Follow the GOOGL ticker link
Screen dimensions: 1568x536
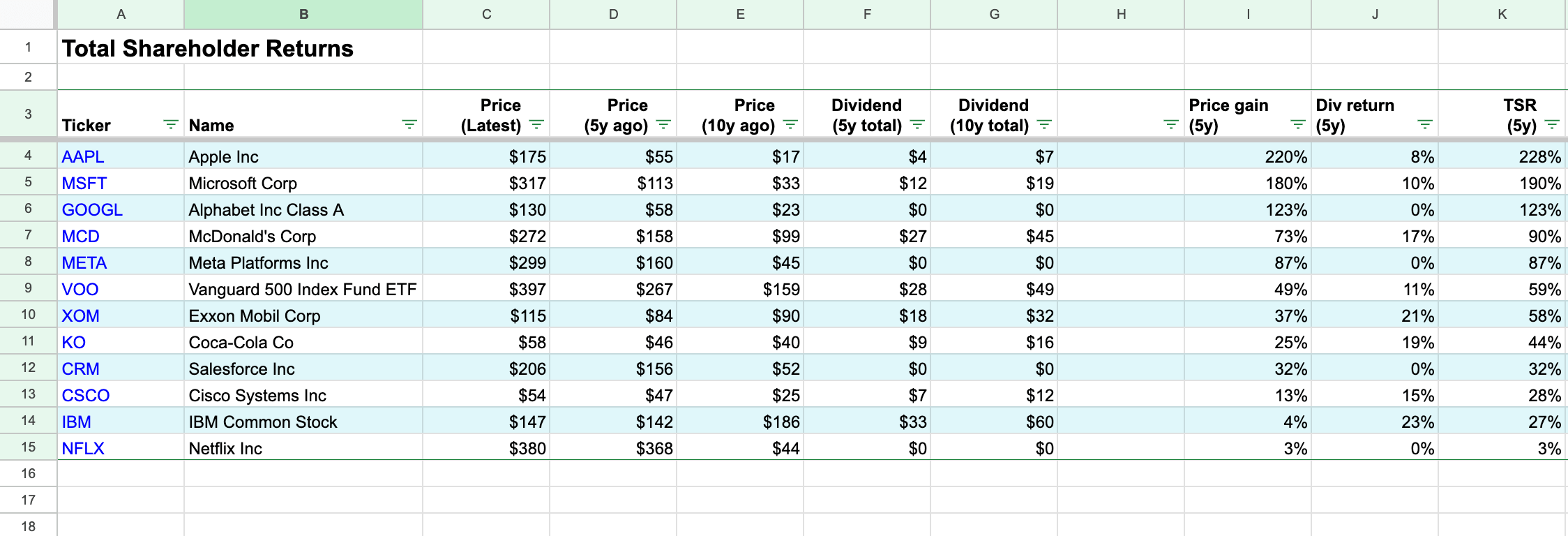92,210
